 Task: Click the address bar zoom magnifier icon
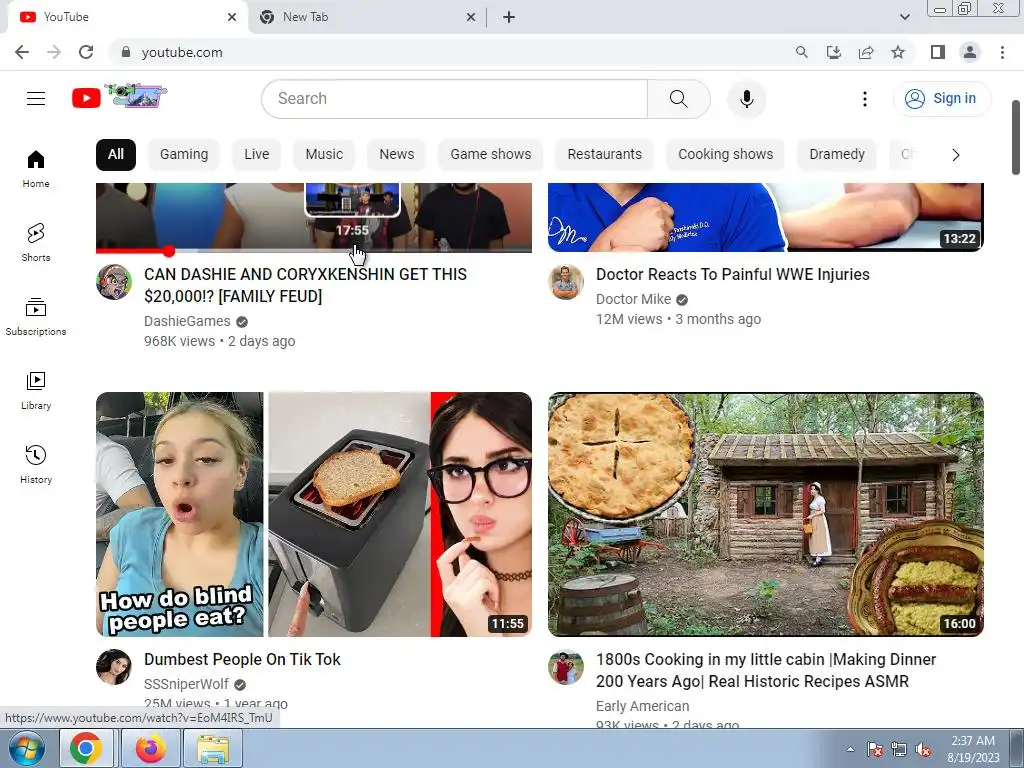pos(801,52)
